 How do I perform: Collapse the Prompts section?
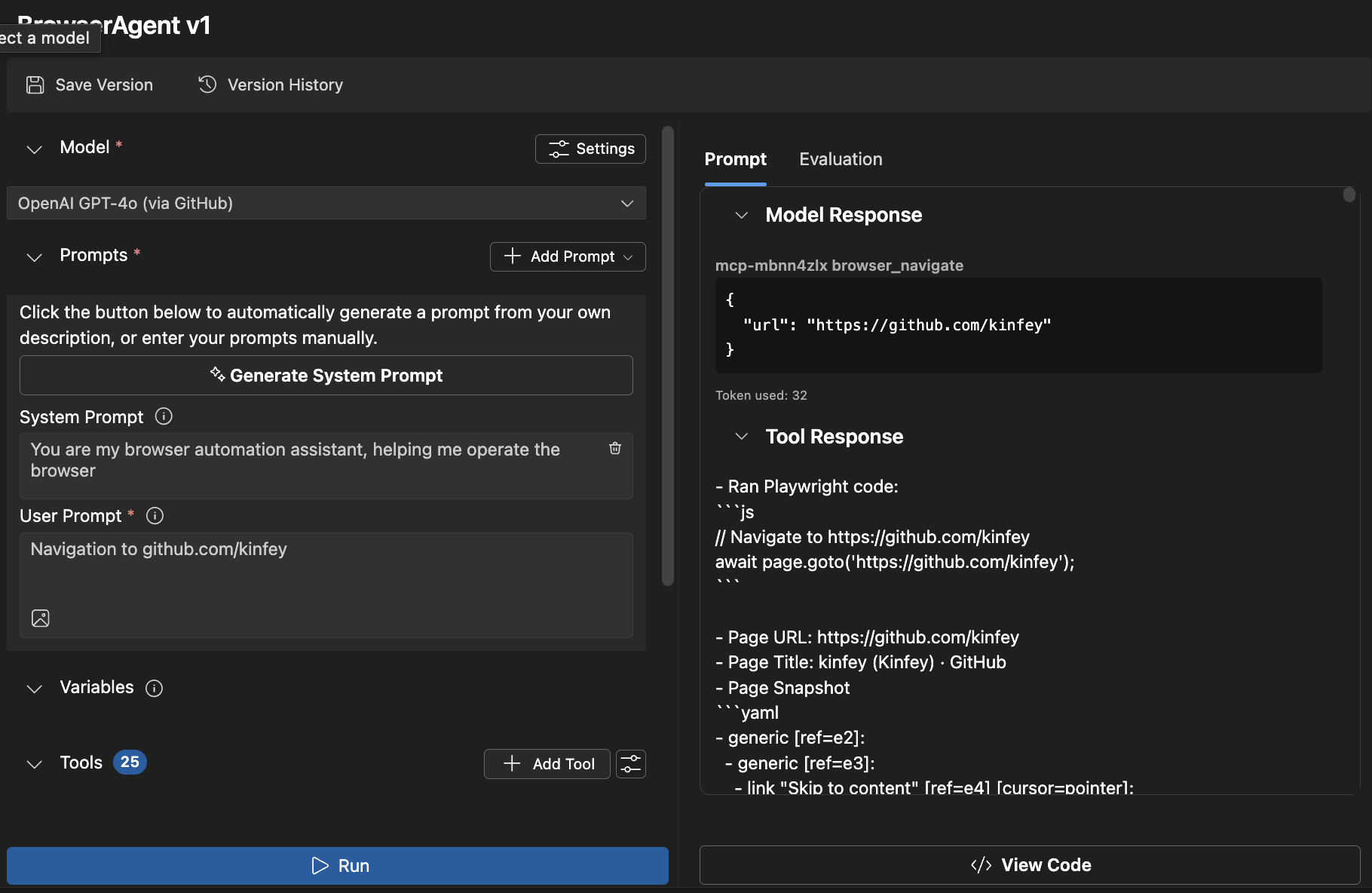34,256
